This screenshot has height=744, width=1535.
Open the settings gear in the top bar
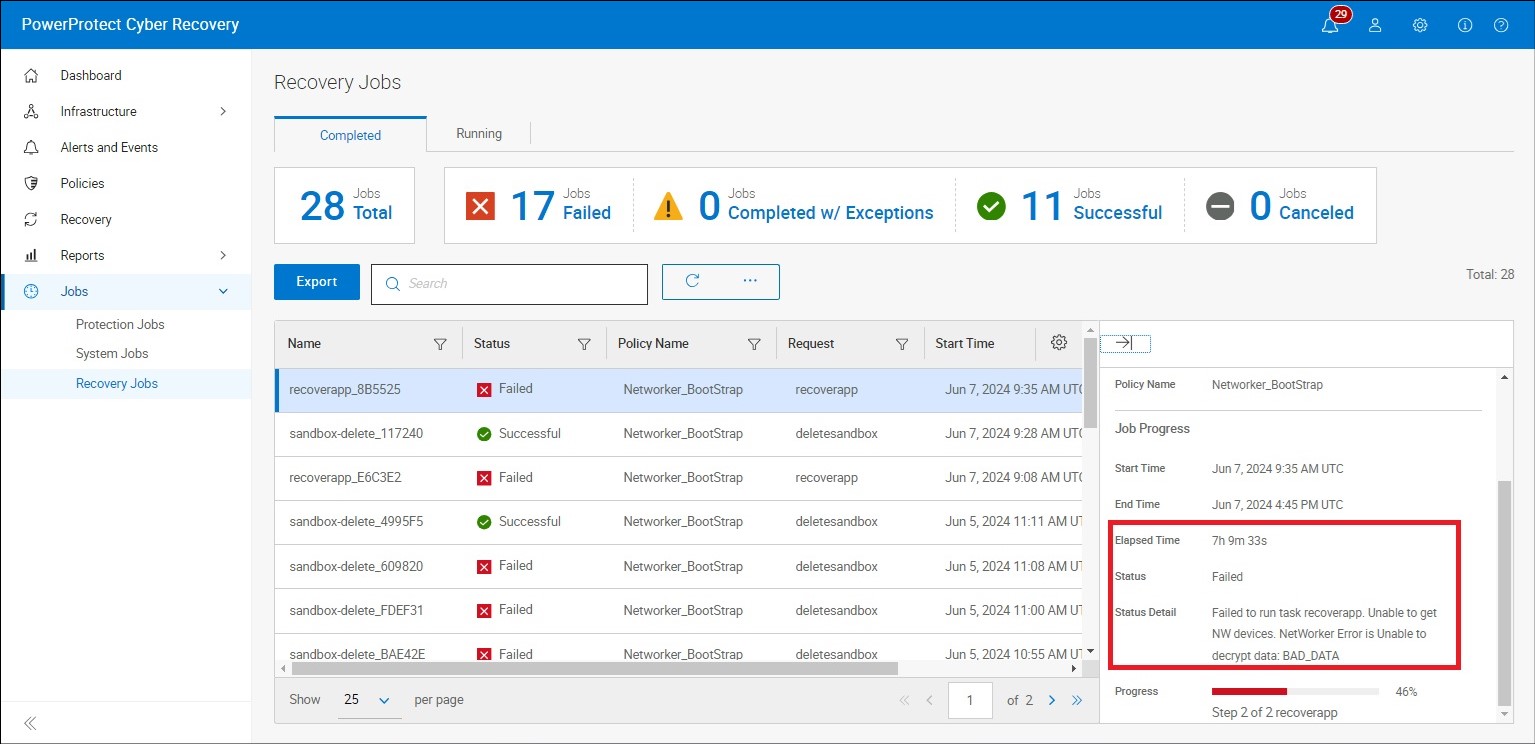[1420, 25]
